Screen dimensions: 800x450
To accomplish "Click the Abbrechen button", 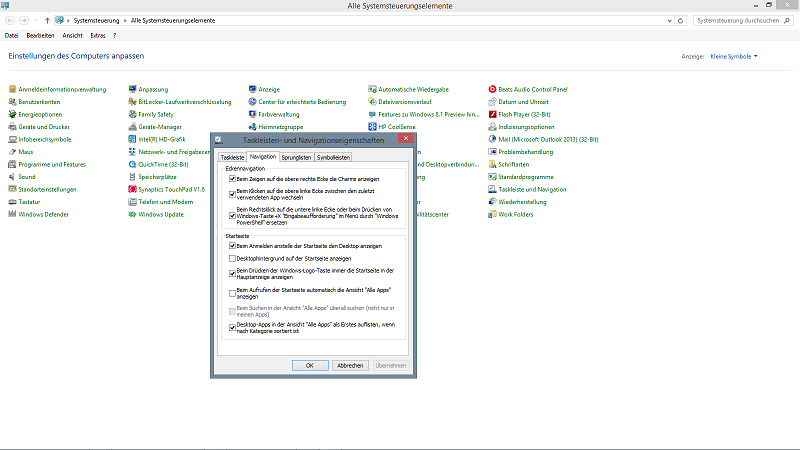I will [x=350, y=365].
